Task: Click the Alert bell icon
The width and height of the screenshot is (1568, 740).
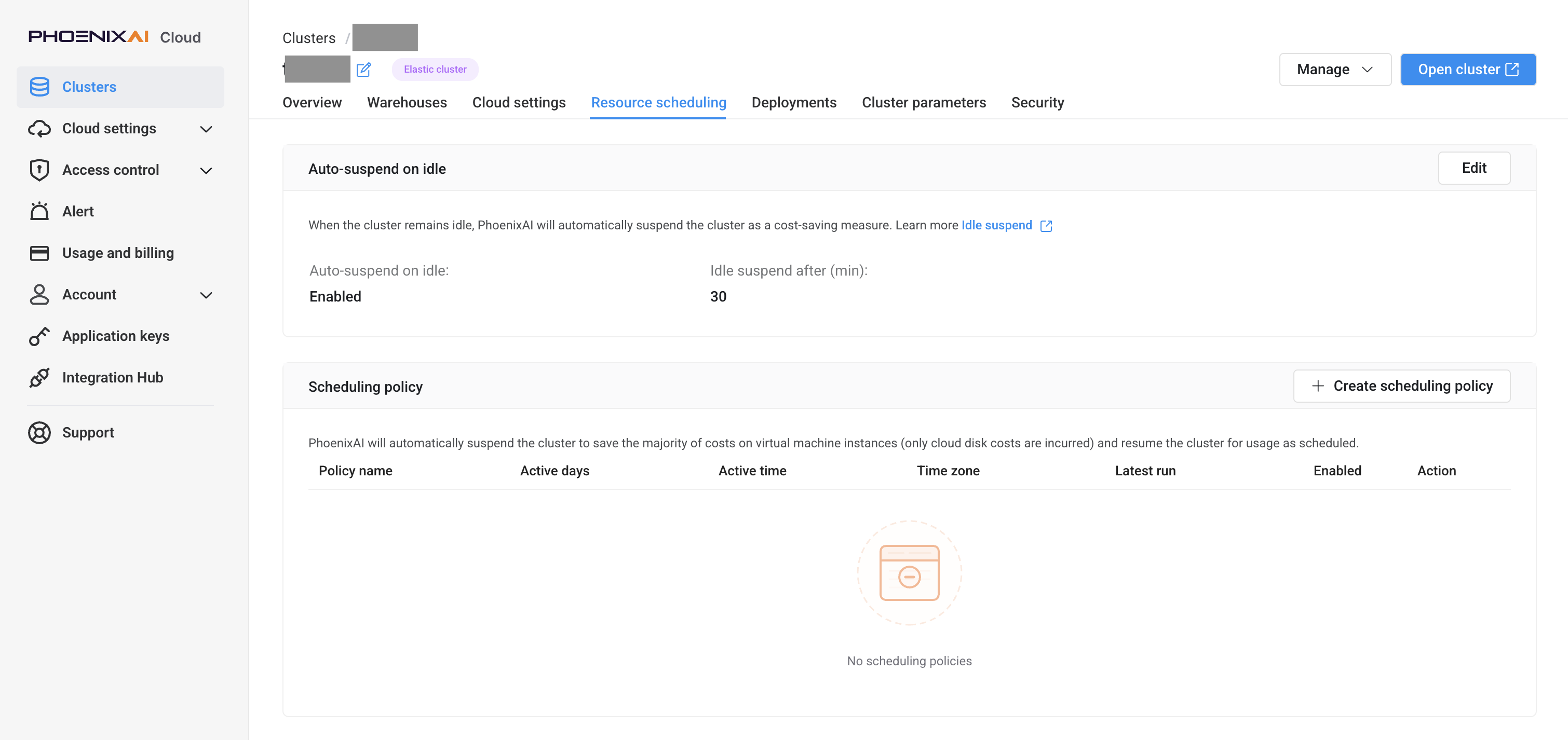Action: pyautogui.click(x=39, y=211)
